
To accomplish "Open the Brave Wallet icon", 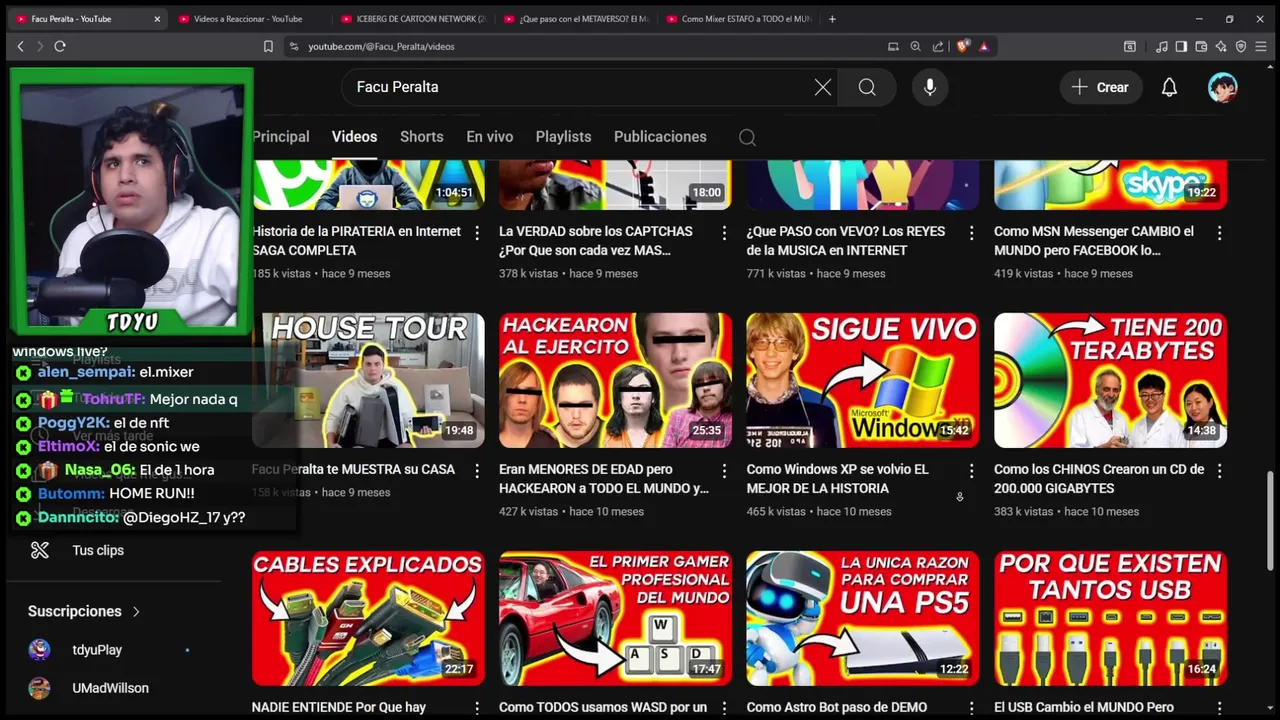I will pyautogui.click(x=1201, y=46).
